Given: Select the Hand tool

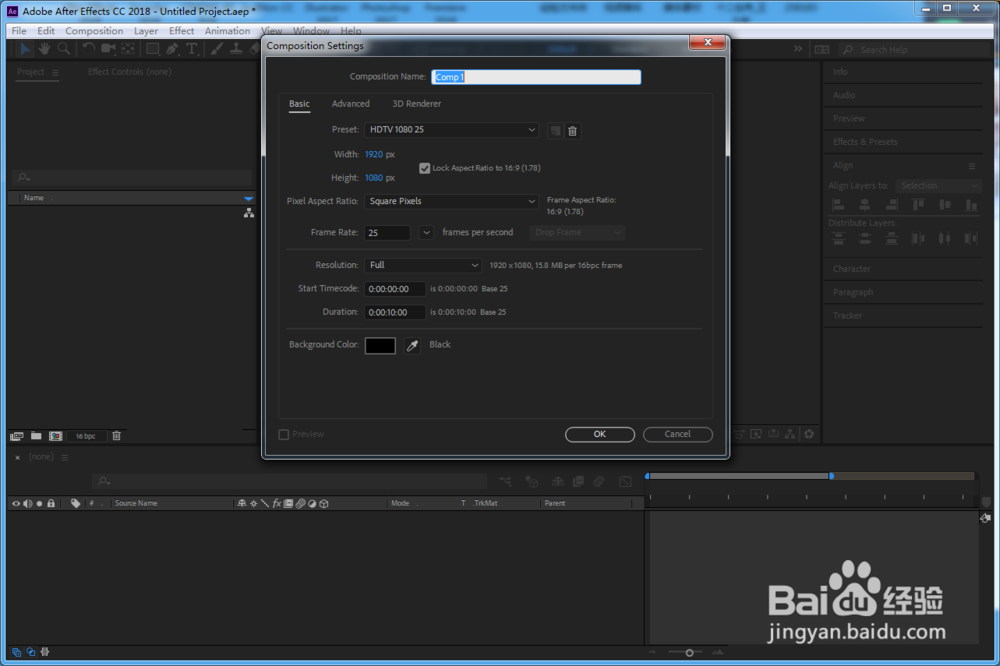Looking at the screenshot, I should pos(44,48).
